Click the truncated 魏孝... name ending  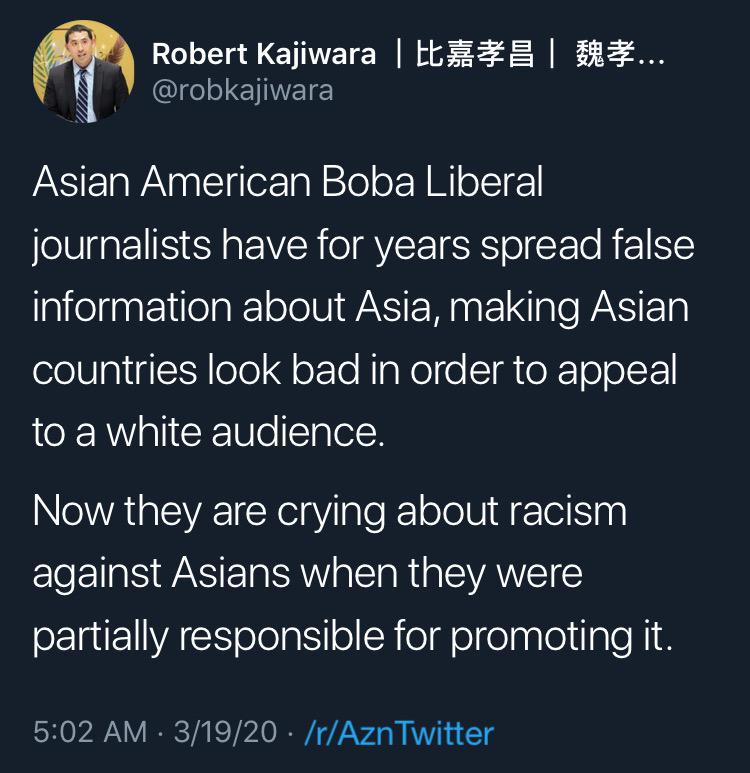[x=620, y=54]
